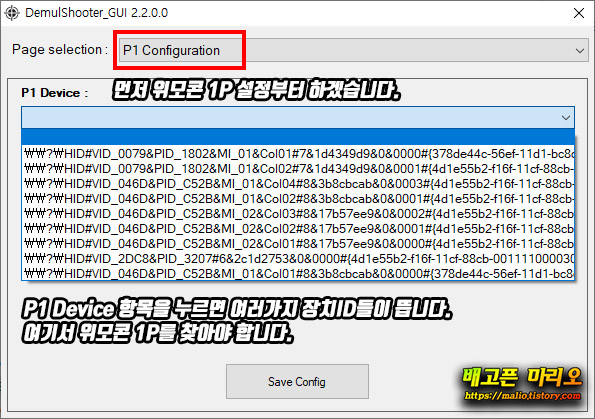Click the 'Page selection :' label
This screenshot has height=419, width=595.
coord(60,50)
